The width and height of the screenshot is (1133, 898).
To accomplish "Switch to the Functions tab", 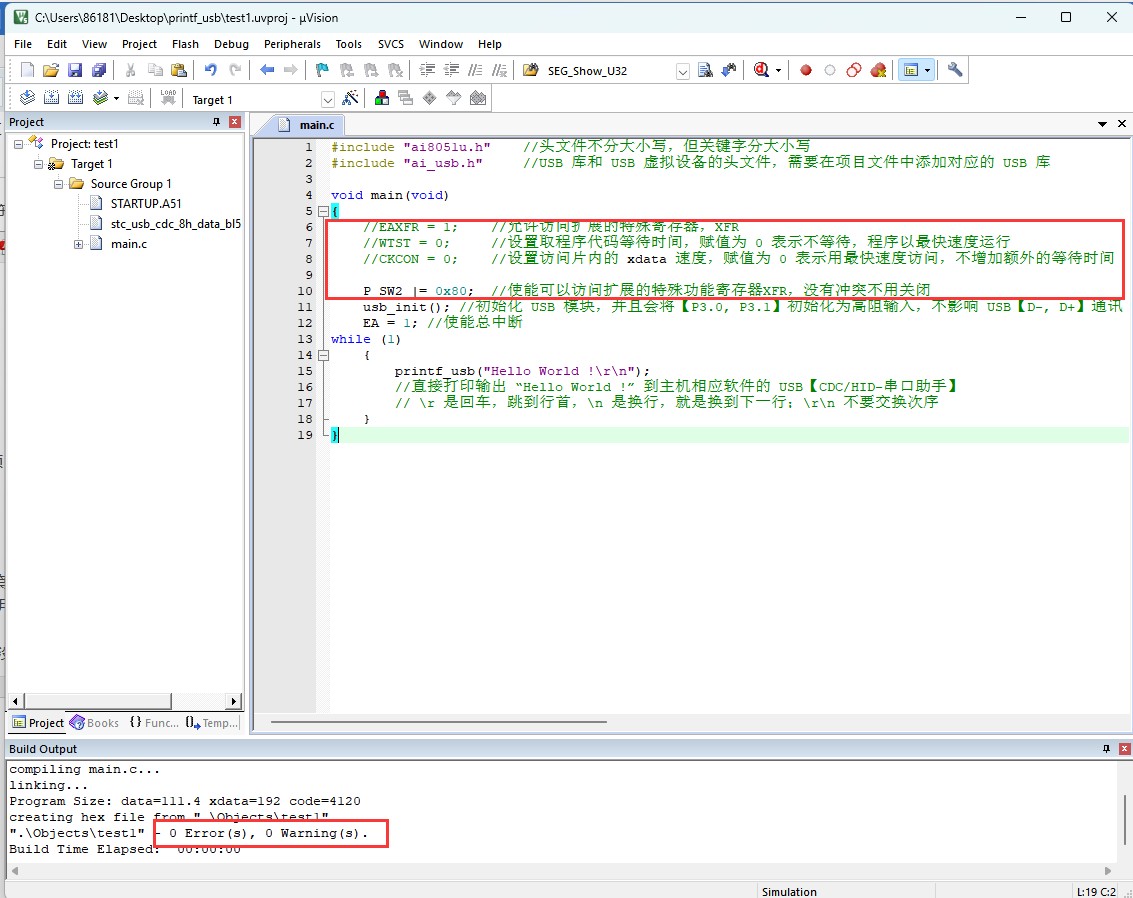I will (x=154, y=722).
